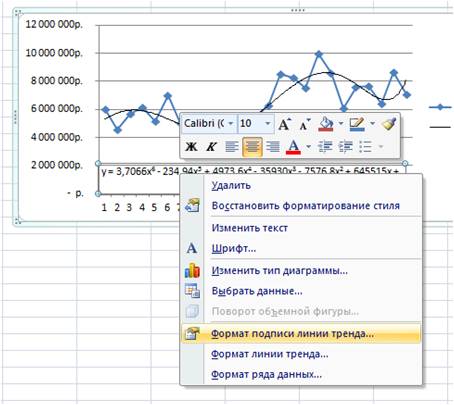Open the font size 10 dropdown

tap(267, 124)
